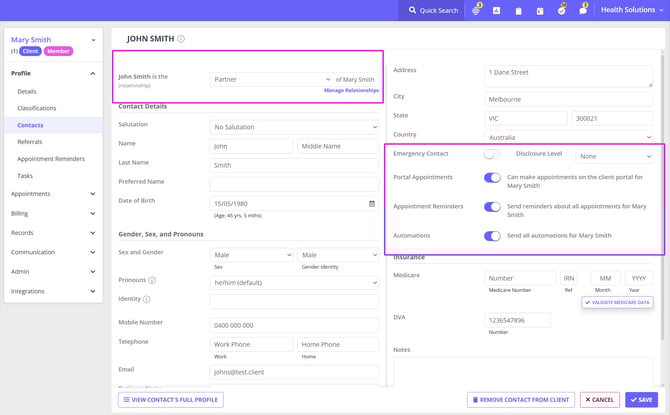
Task: Click the Manage Relationships link
Action: click(351, 91)
